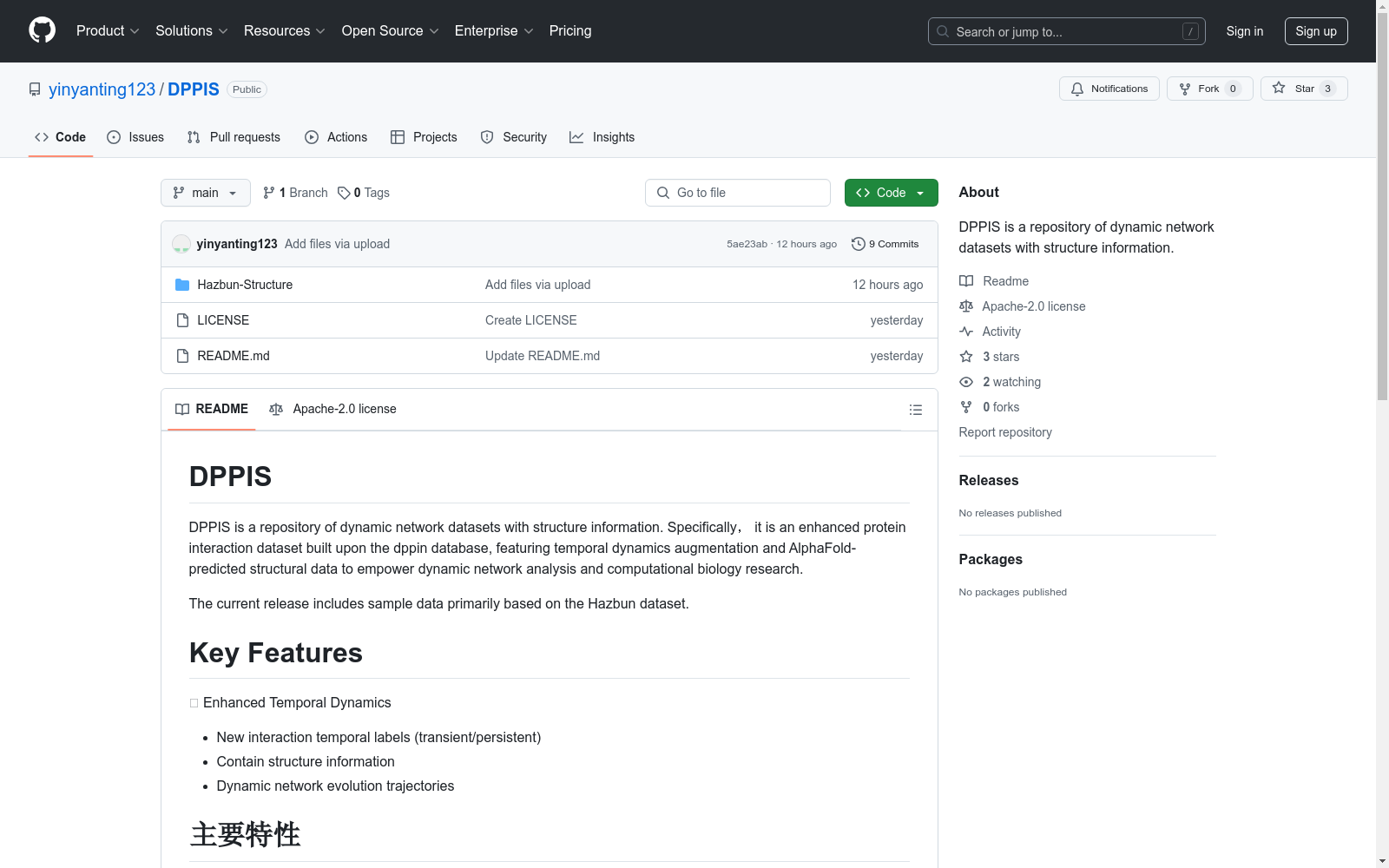Click Sign in
This screenshot has height=868, width=1389.
(x=1245, y=31)
